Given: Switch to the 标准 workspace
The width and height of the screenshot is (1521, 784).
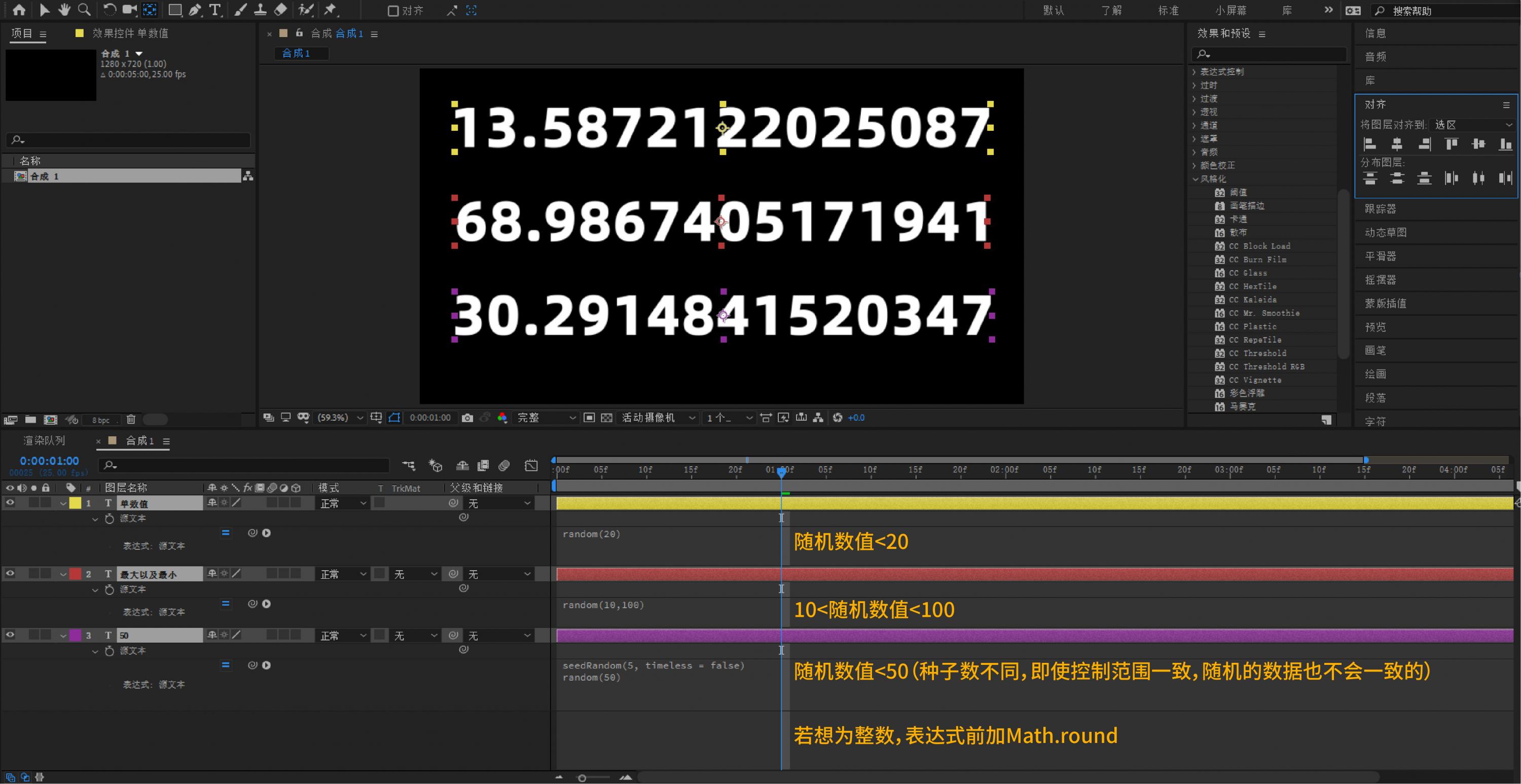Looking at the screenshot, I should [x=1168, y=11].
